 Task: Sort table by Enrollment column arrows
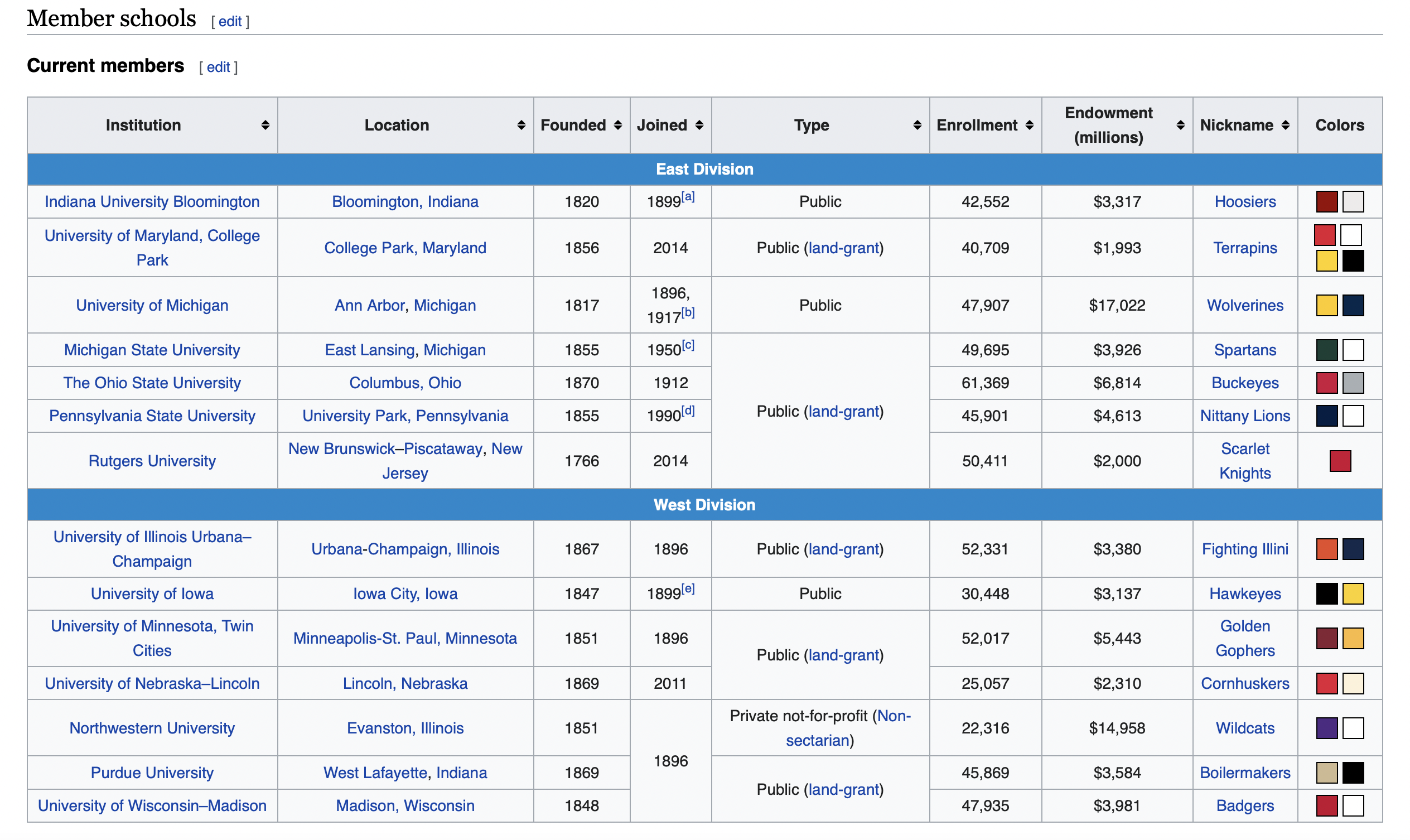tap(1031, 125)
